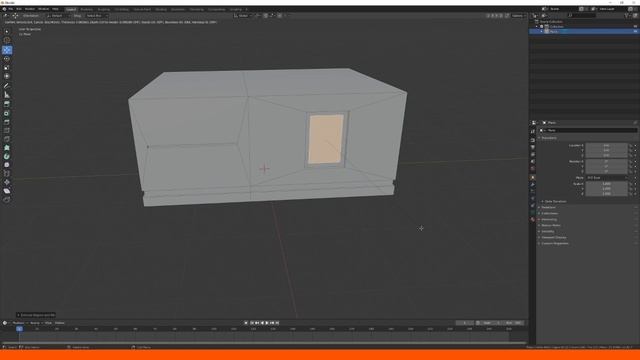Viewport: 640px width, 360px height.
Task: Toggle the Location X lock
Action: click(x=631, y=145)
